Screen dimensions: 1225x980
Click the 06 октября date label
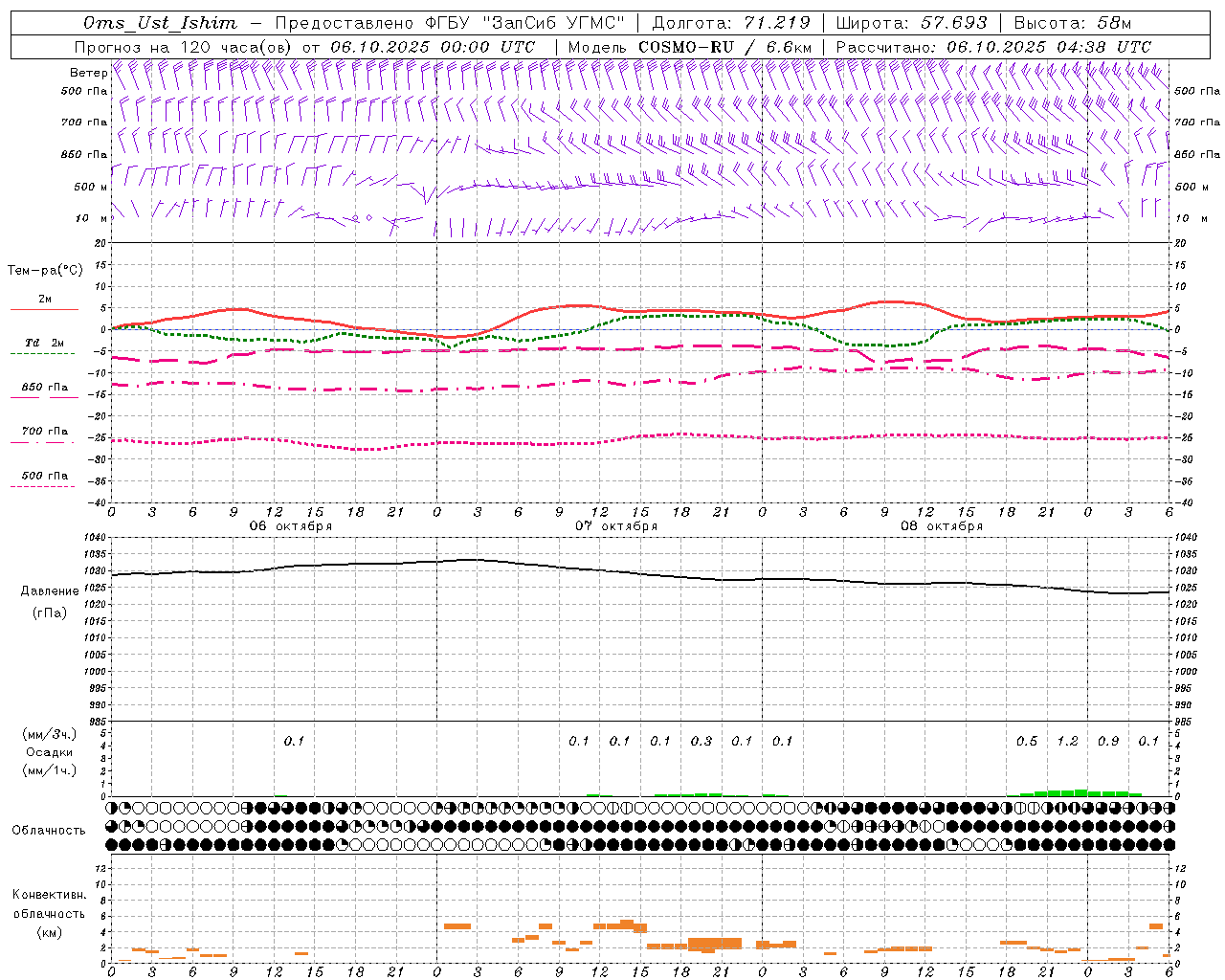tap(291, 526)
